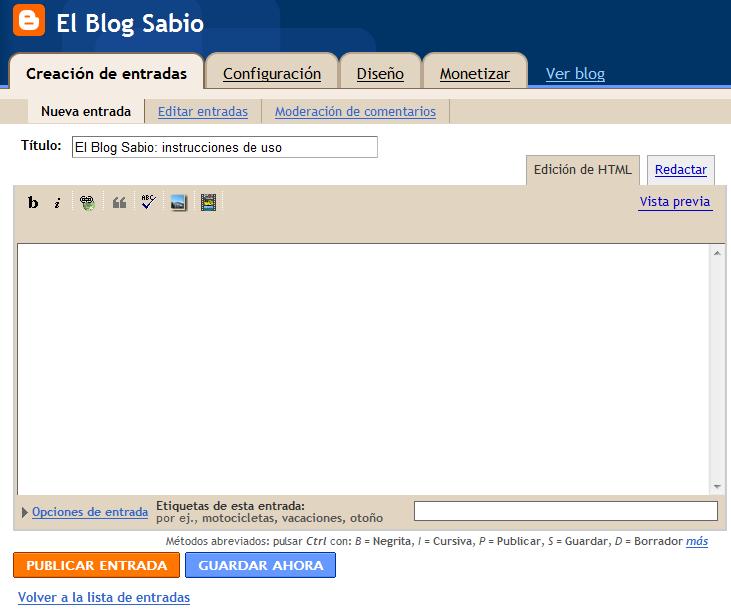Focus the Etiquetas de esta entrada field
Viewport: 731px width, 613px height.
[565, 511]
